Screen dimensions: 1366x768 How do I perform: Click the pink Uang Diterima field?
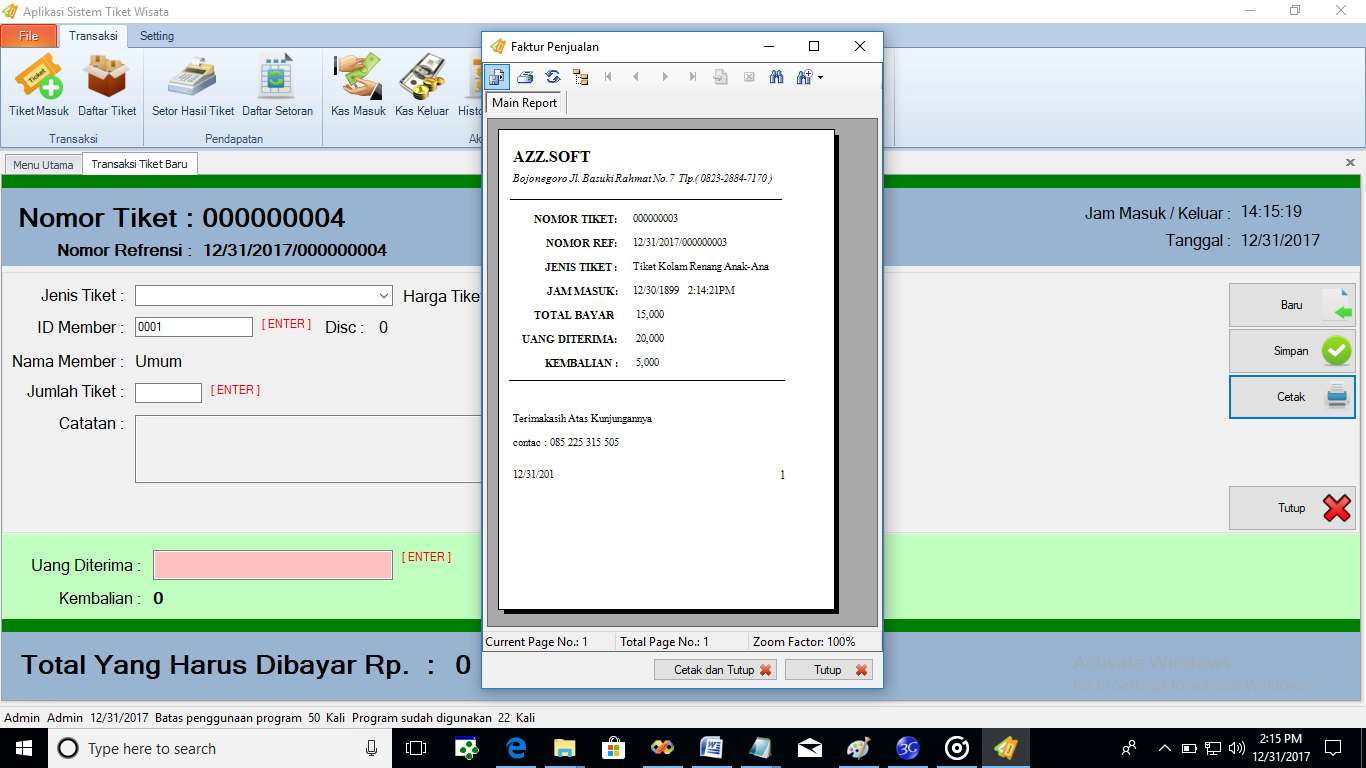click(x=273, y=565)
